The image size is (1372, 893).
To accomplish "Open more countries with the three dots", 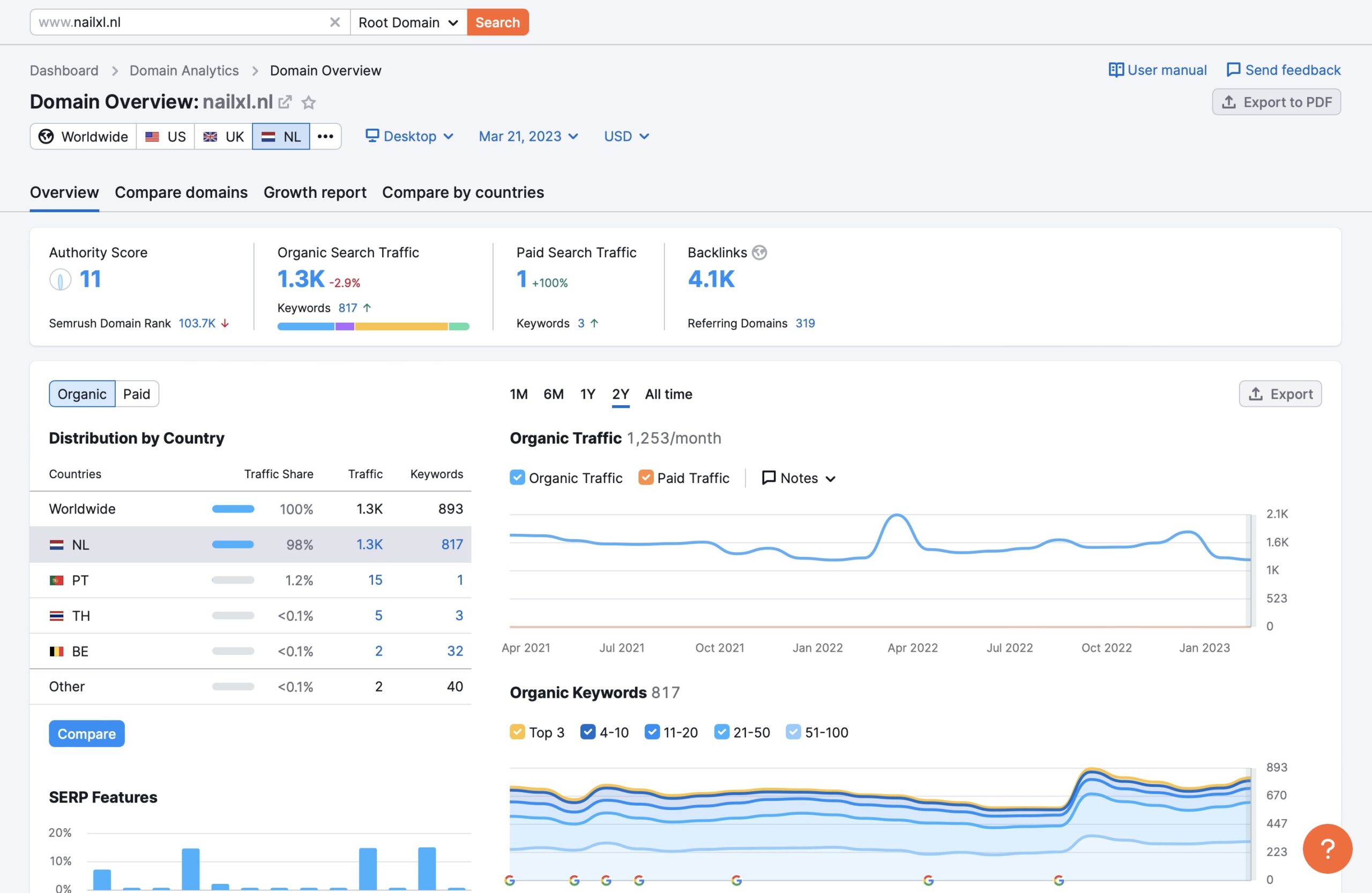I will coord(325,137).
